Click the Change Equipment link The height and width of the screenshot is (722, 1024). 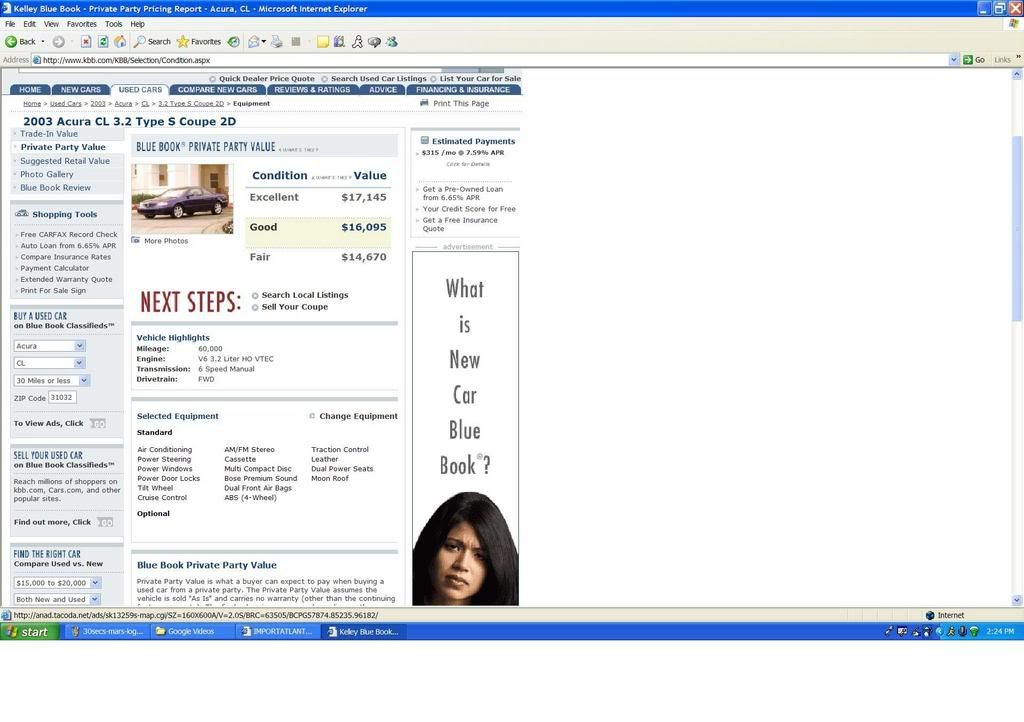coord(358,416)
